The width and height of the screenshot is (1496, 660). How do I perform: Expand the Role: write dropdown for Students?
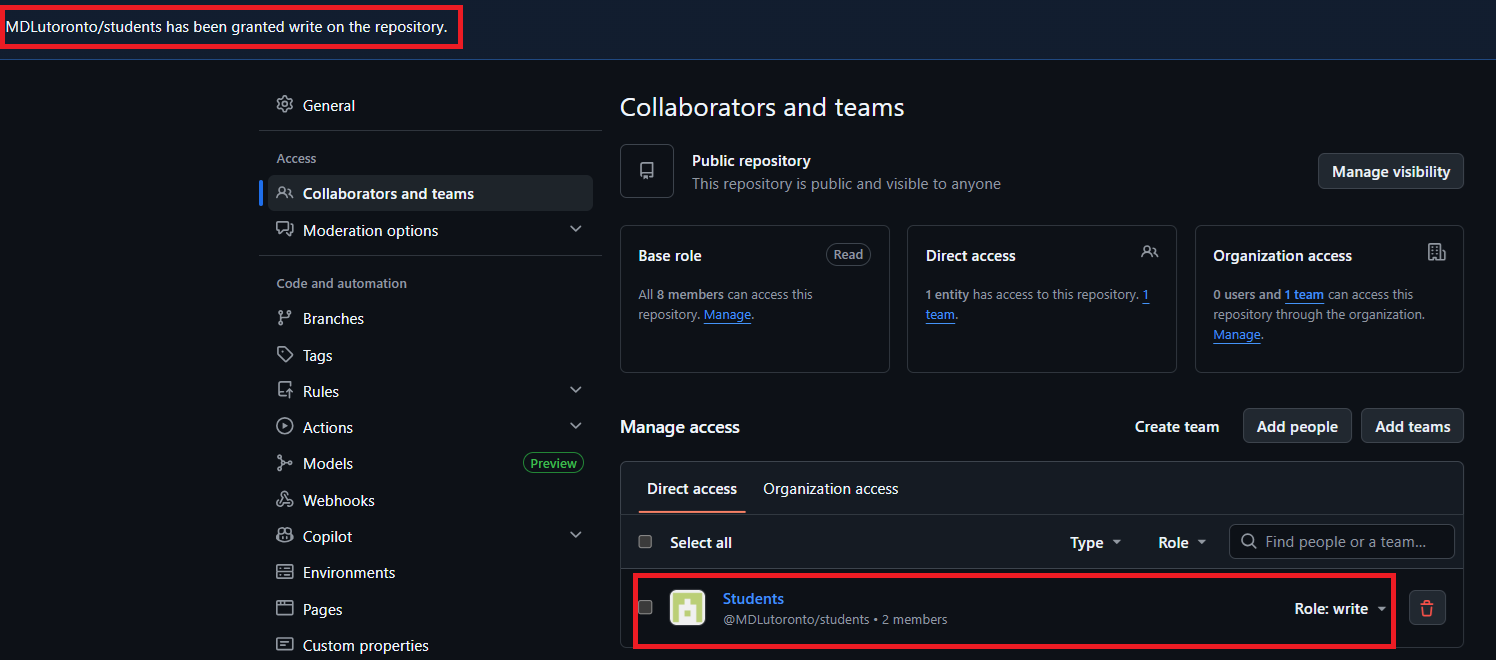pyautogui.click(x=1338, y=607)
